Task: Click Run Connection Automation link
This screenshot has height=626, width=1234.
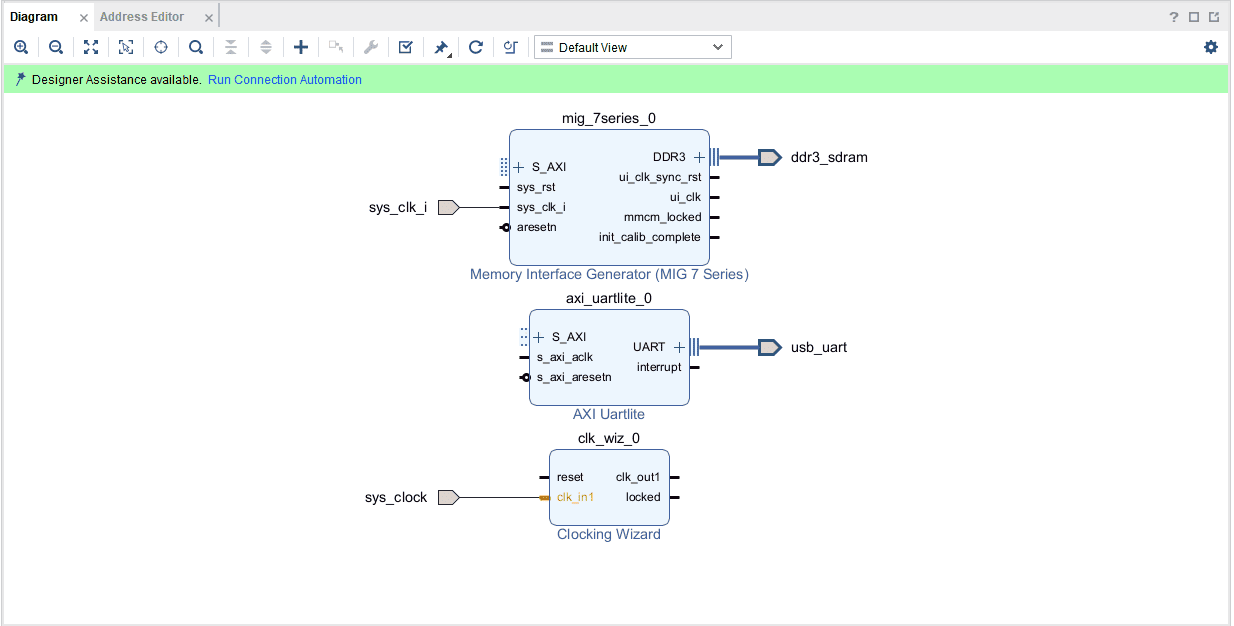Action: click(285, 80)
